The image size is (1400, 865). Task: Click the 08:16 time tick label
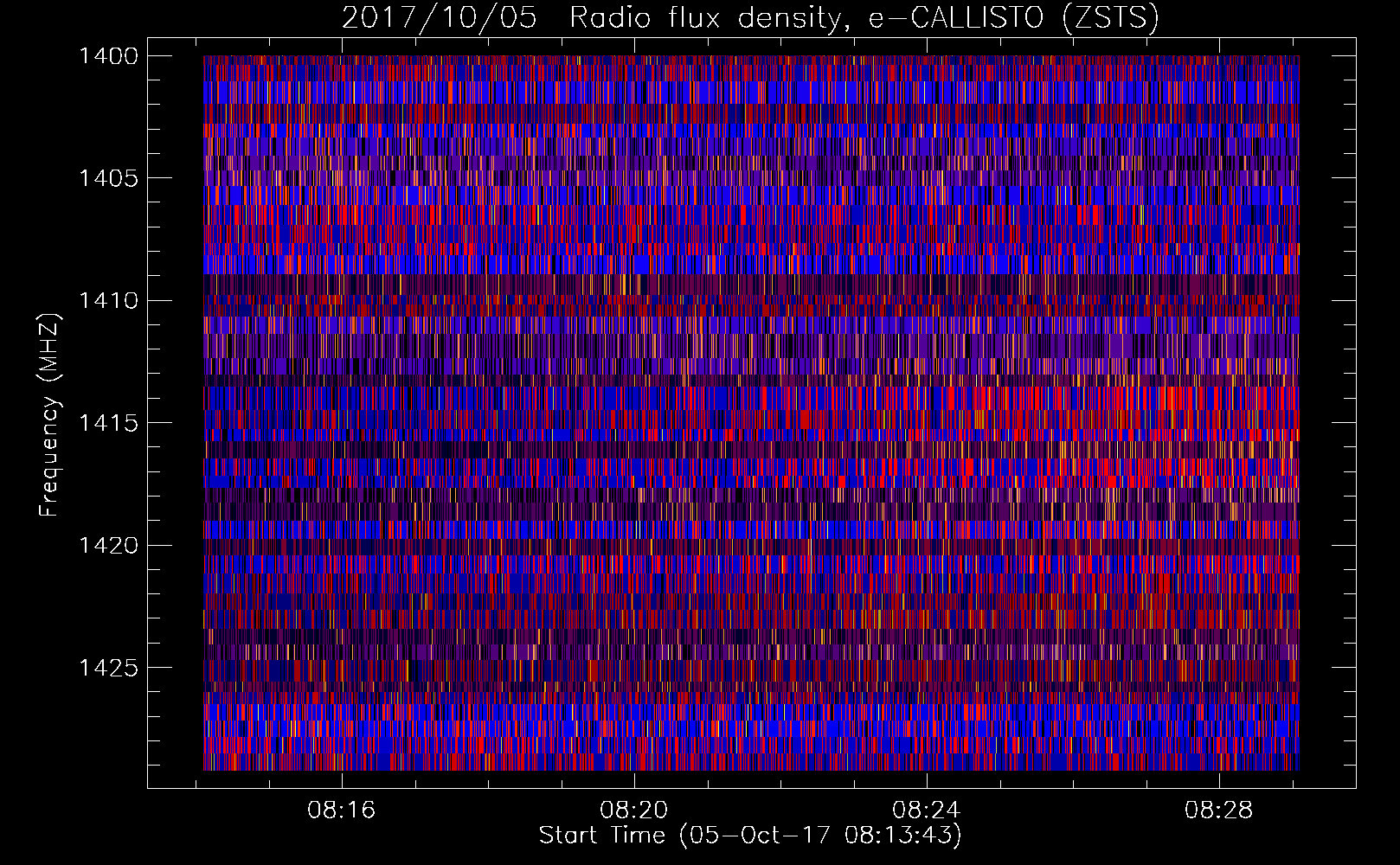(x=342, y=811)
